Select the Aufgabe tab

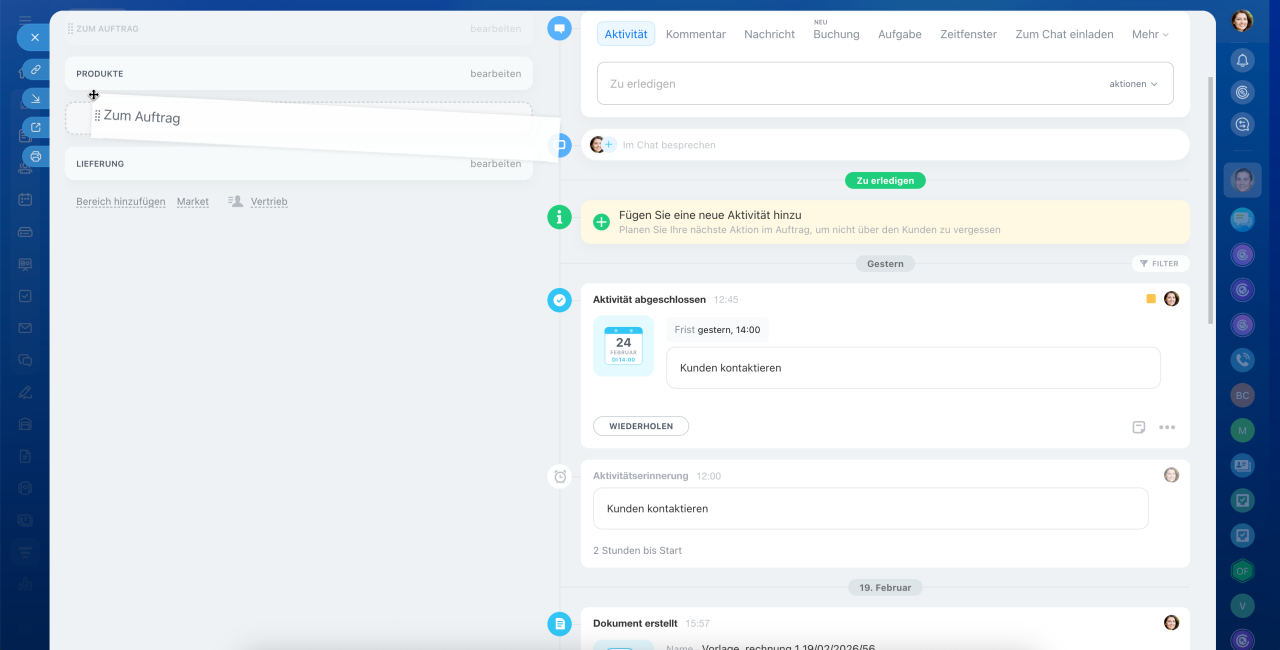point(900,34)
